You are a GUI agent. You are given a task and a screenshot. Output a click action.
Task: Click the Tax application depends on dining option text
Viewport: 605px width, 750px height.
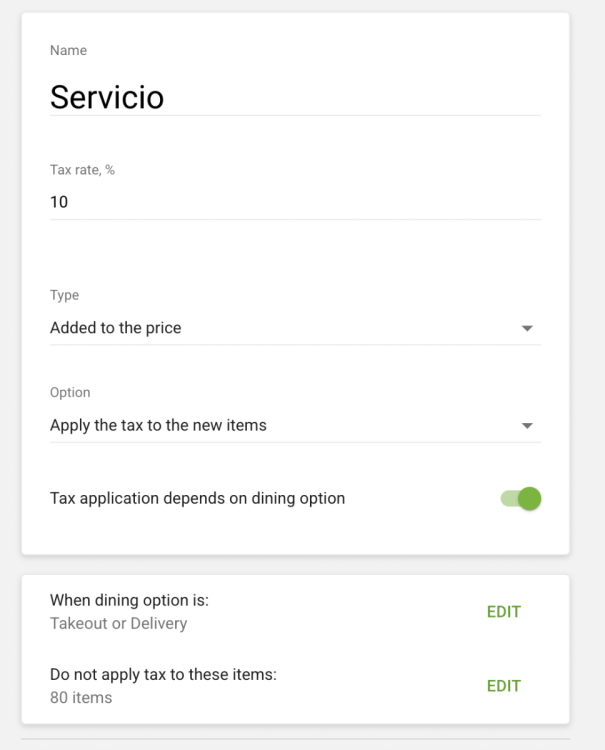click(197, 498)
